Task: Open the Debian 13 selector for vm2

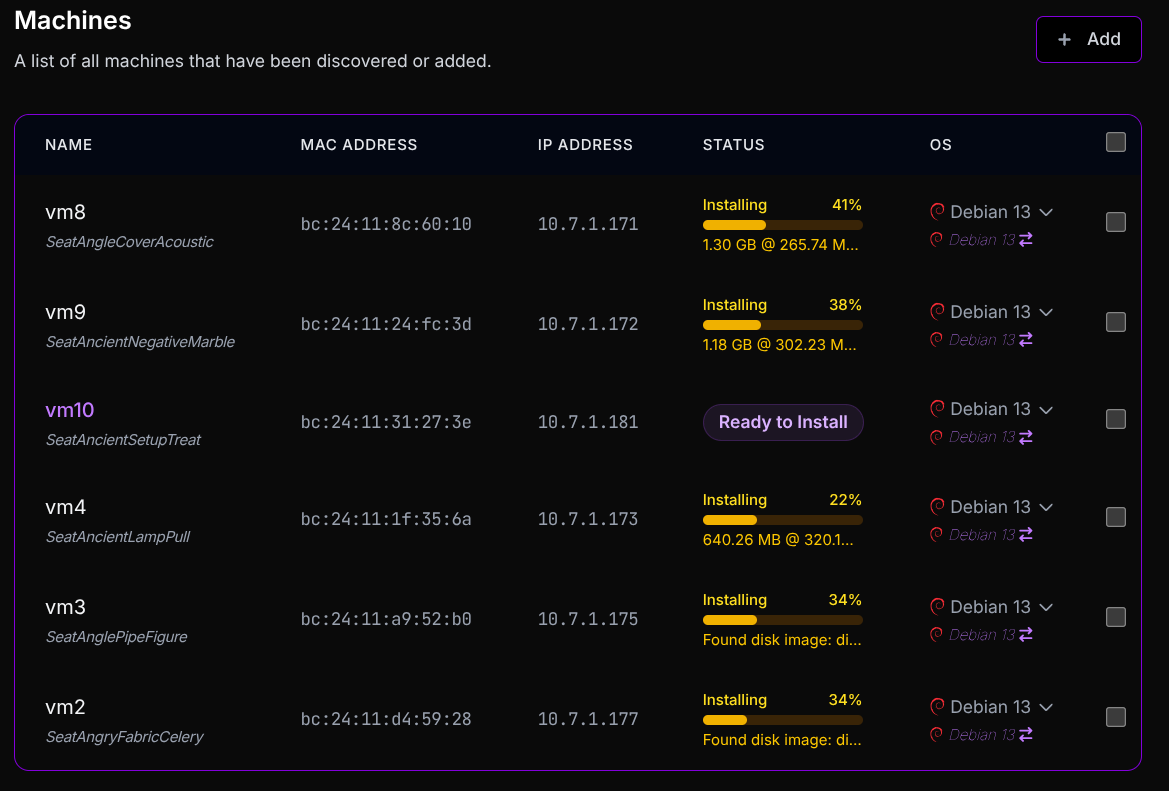Action: [x=1046, y=707]
